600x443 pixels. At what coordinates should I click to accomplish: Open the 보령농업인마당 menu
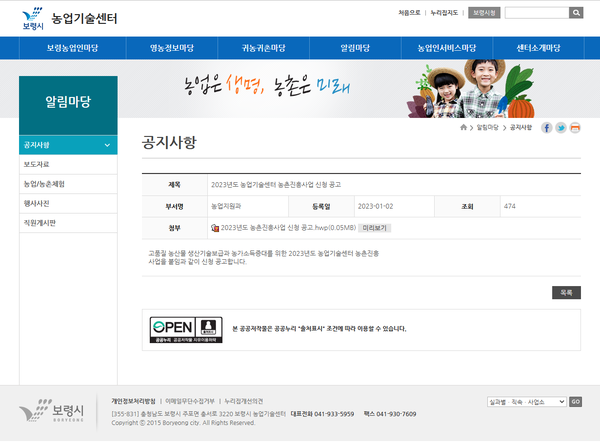pyautogui.click(x=72, y=48)
